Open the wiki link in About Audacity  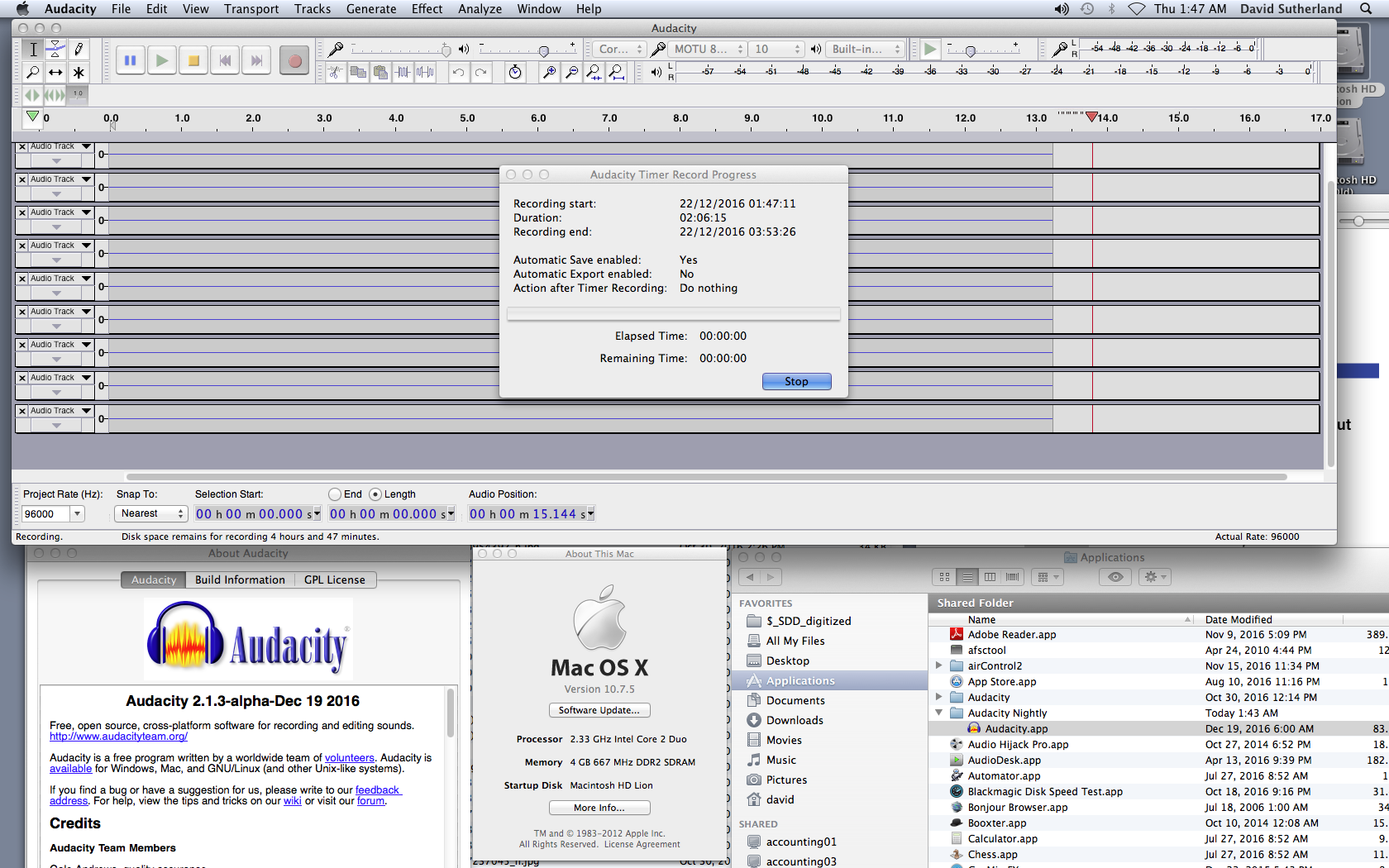coord(293,801)
